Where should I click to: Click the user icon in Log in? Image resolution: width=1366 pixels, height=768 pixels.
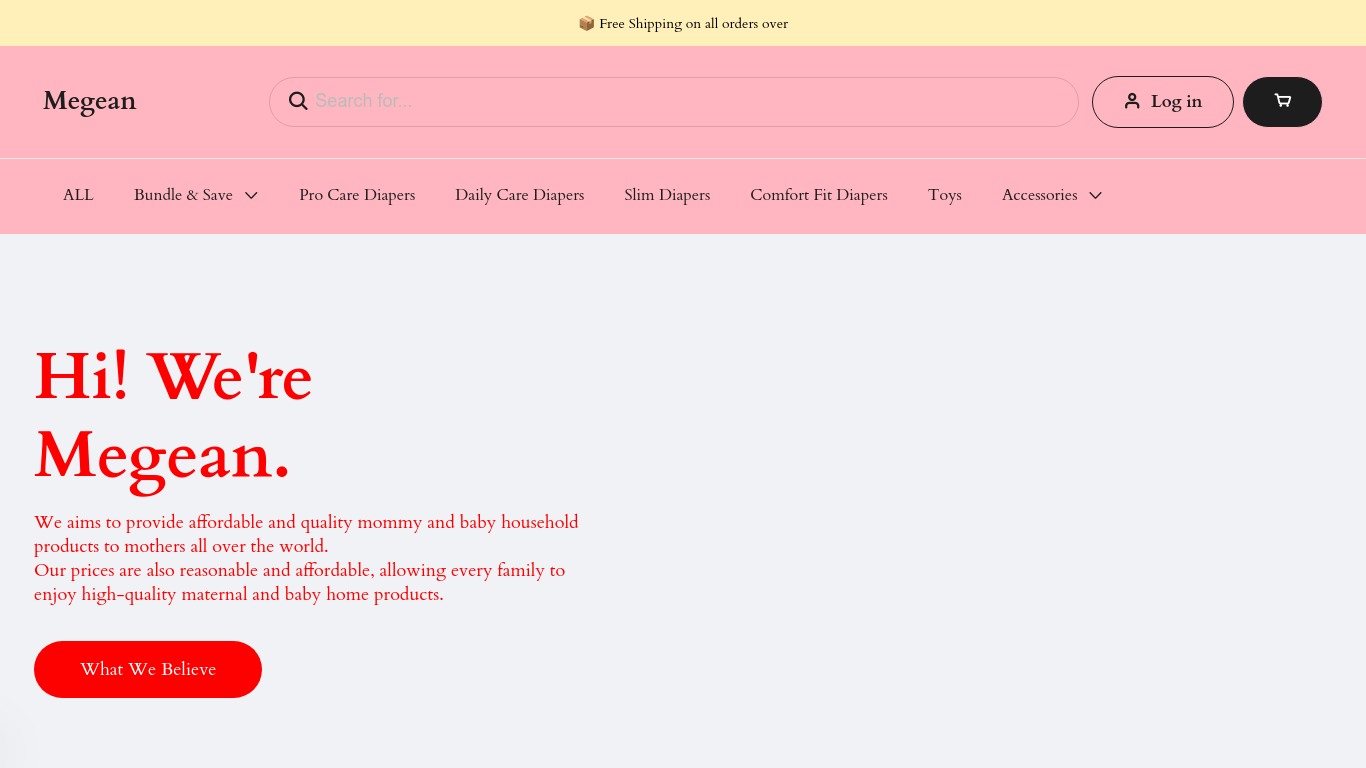click(1132, 101)
